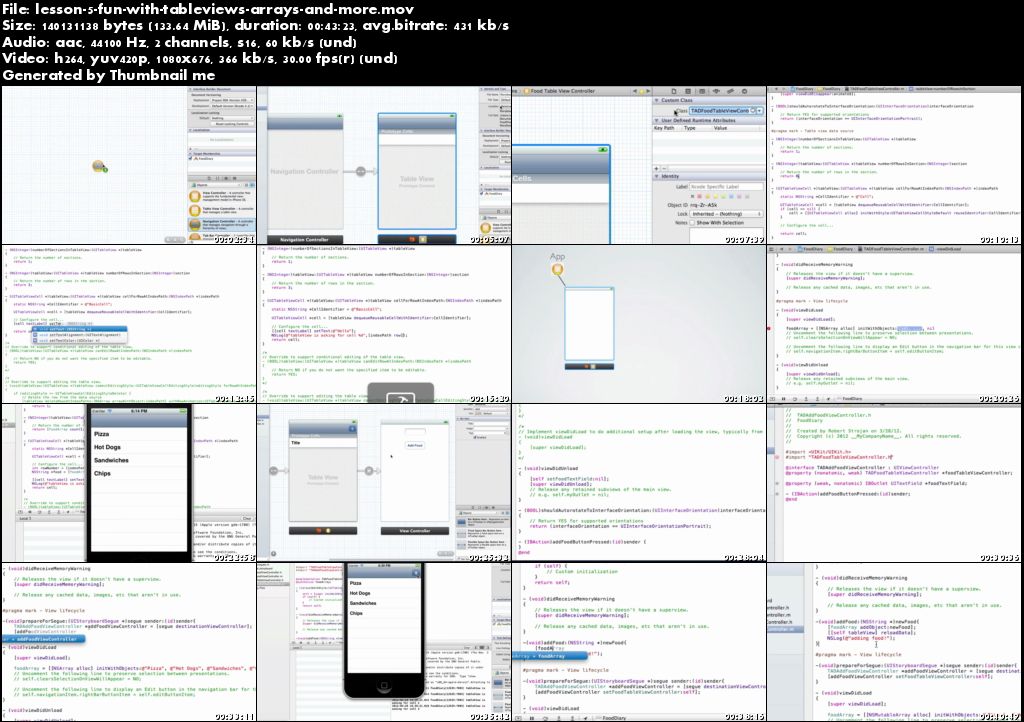Select the highlighted foodArray autocomplete entry

click(549, 656)
